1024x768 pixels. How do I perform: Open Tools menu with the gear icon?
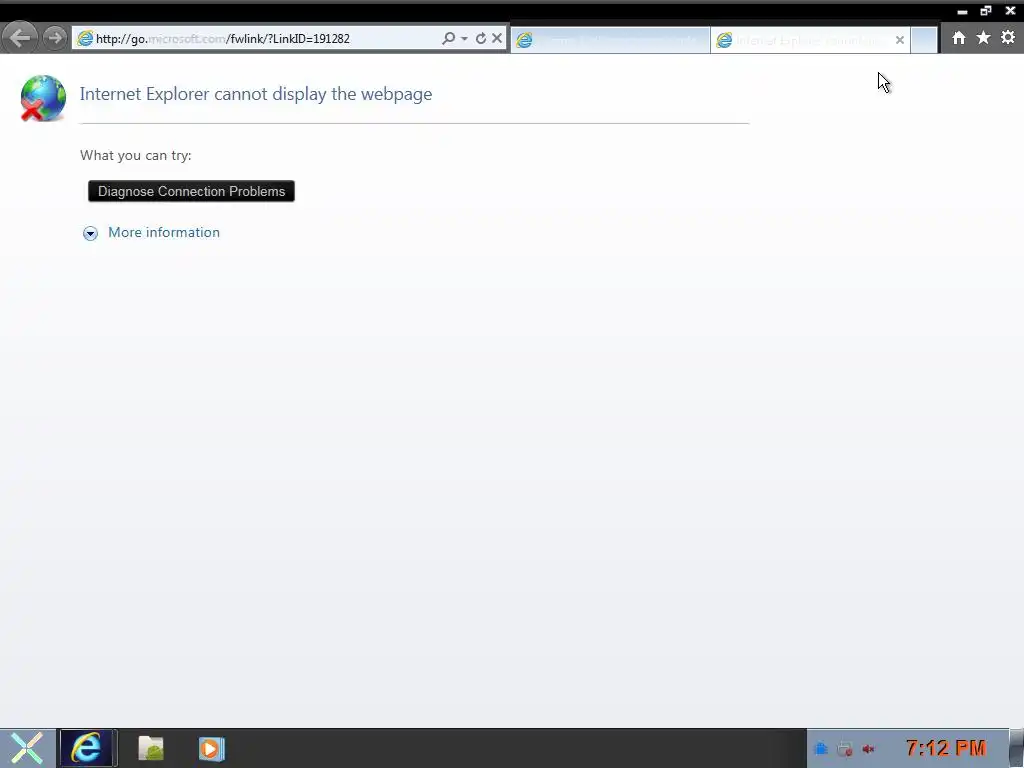tap(1008, 38)
